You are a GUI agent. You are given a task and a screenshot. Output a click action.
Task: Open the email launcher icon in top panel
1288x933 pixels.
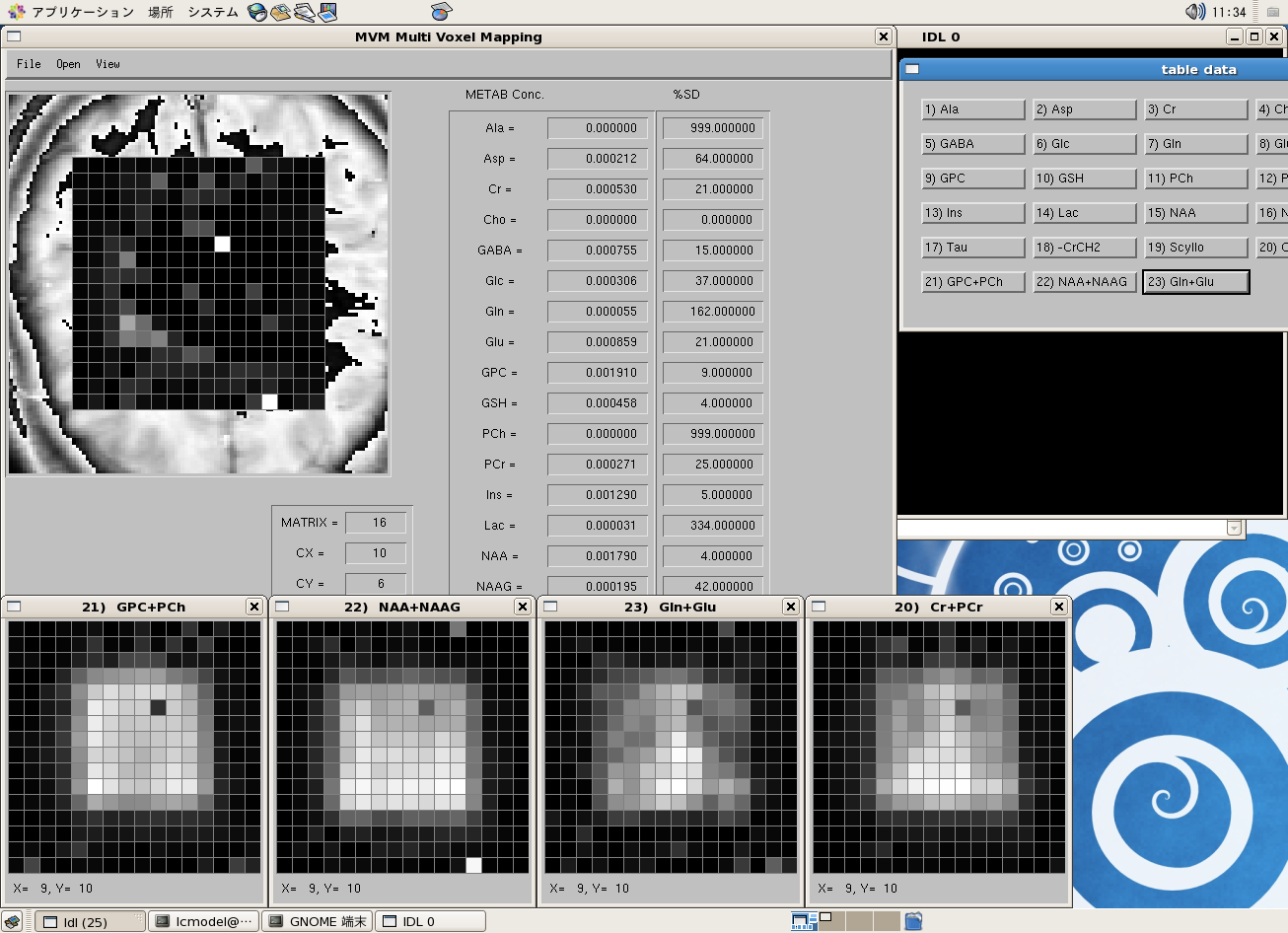(x=281, y=12)
